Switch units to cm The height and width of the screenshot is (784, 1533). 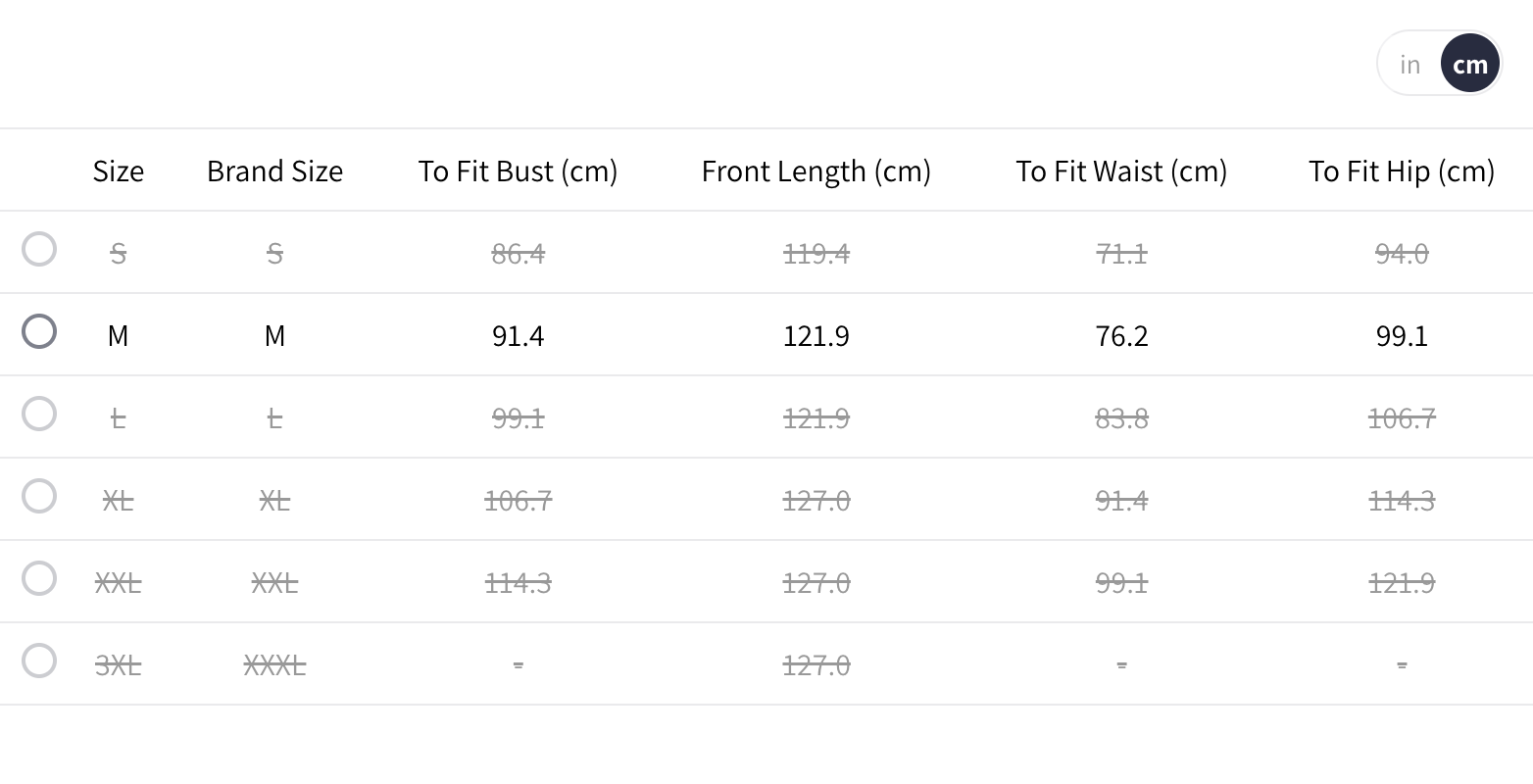1470,65
